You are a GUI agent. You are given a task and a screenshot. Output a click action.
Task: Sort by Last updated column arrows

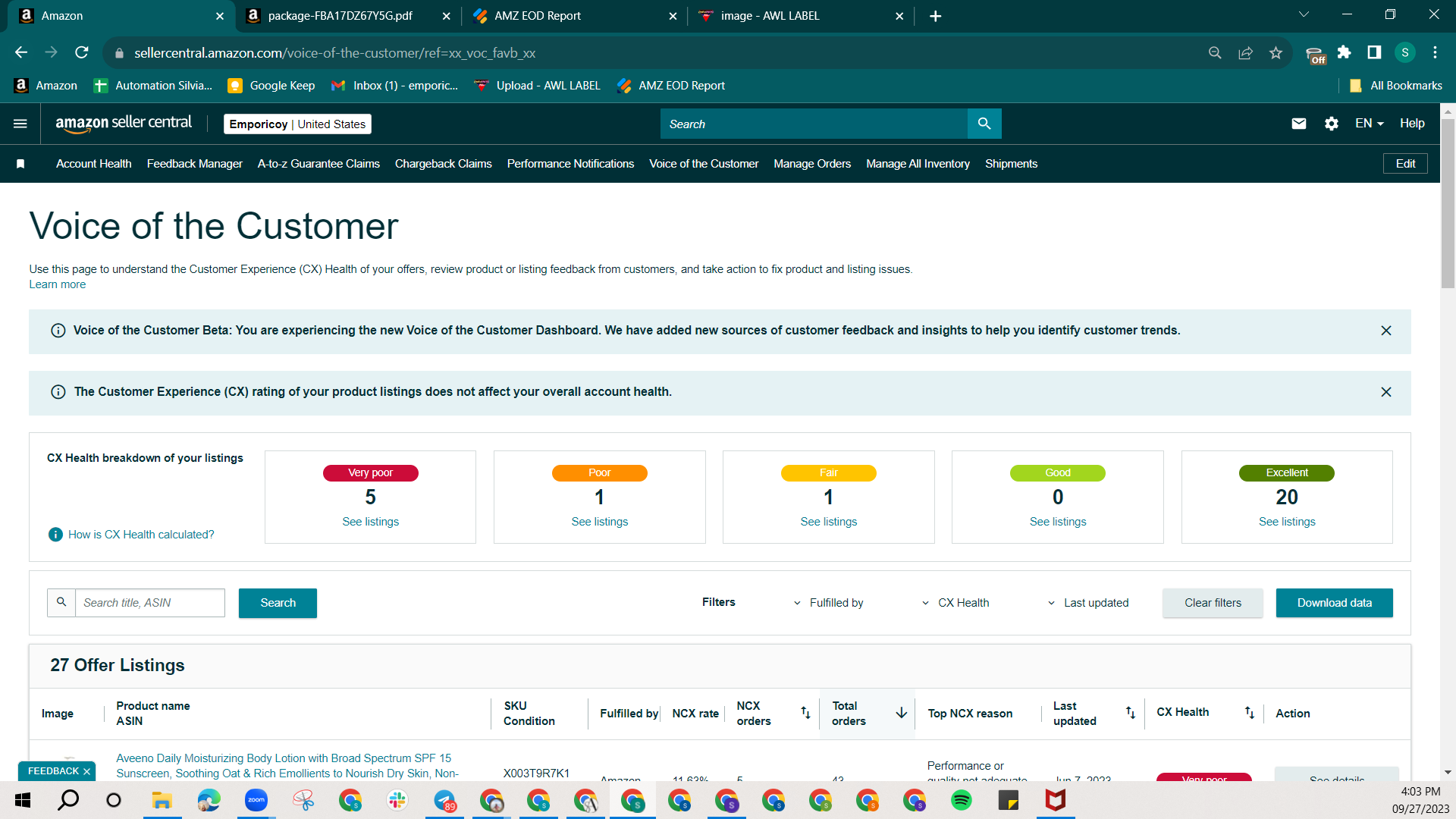click(1131, 713)
